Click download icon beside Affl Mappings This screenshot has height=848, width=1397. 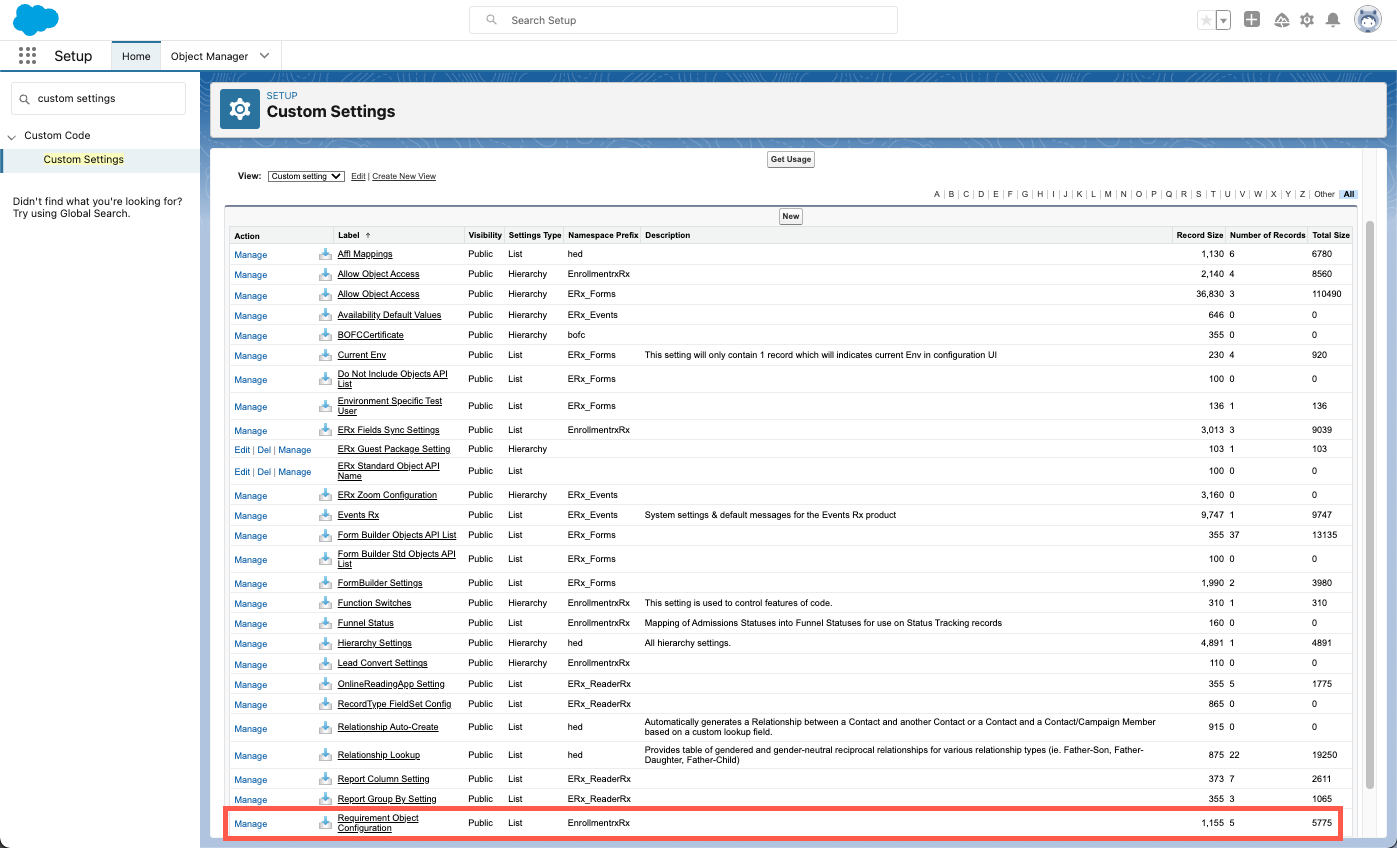[325, 254]
